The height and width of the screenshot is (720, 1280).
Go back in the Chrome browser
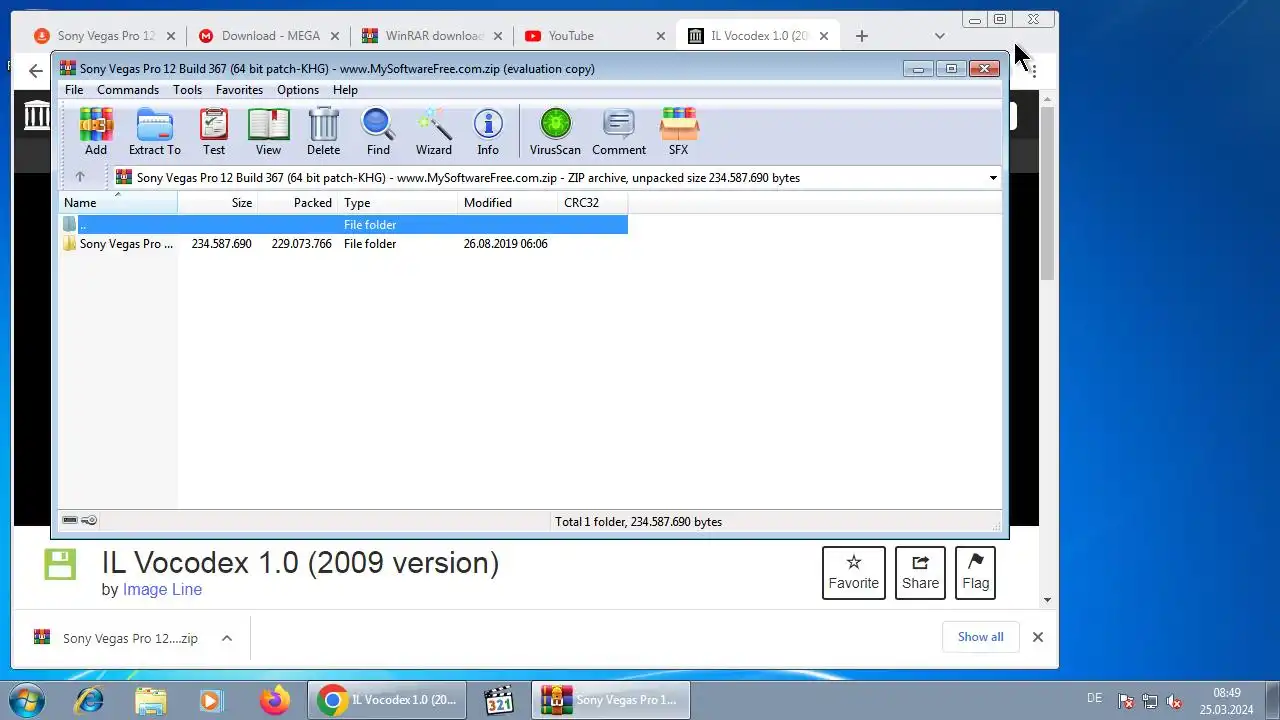[x=36, y=71]
